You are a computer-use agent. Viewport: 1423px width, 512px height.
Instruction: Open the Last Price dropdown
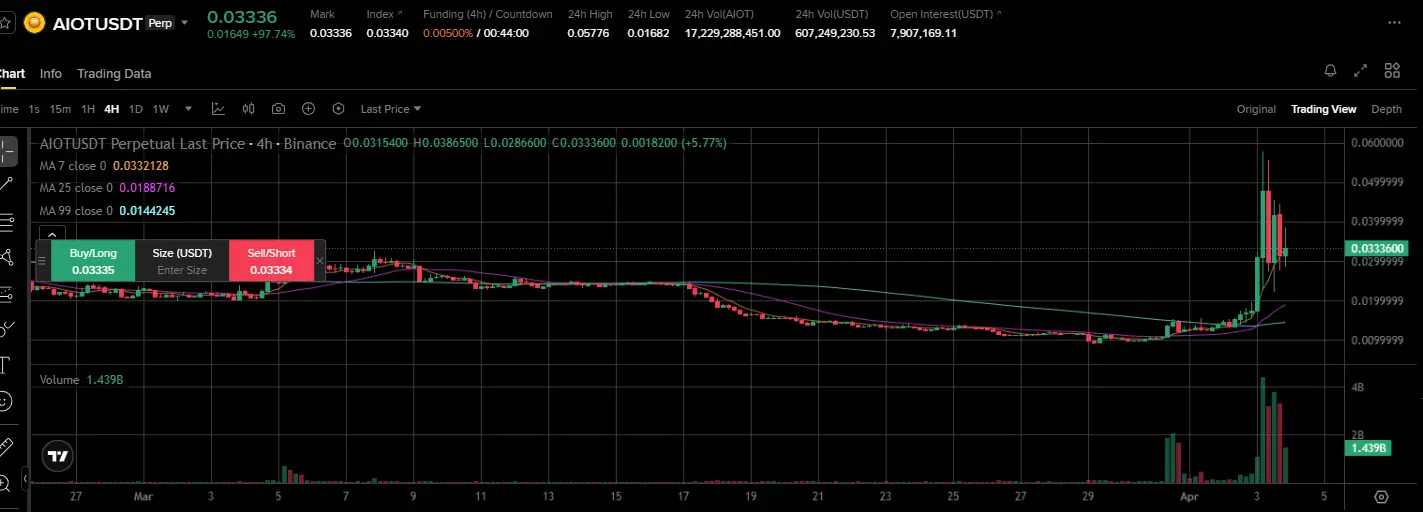(x=391, y=109)
